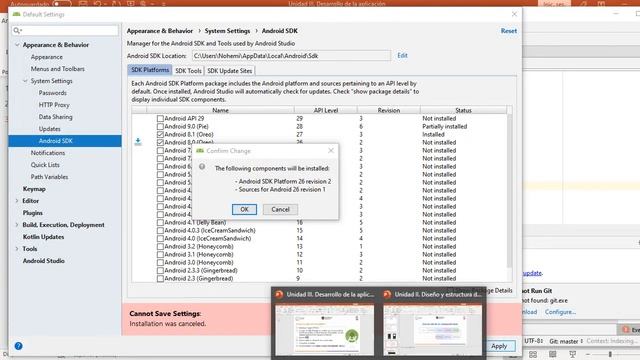This screenshot has height=360, width=640.
Task: Click the undo icon in PowerPoint title bar
Action: tap(97, 4)
